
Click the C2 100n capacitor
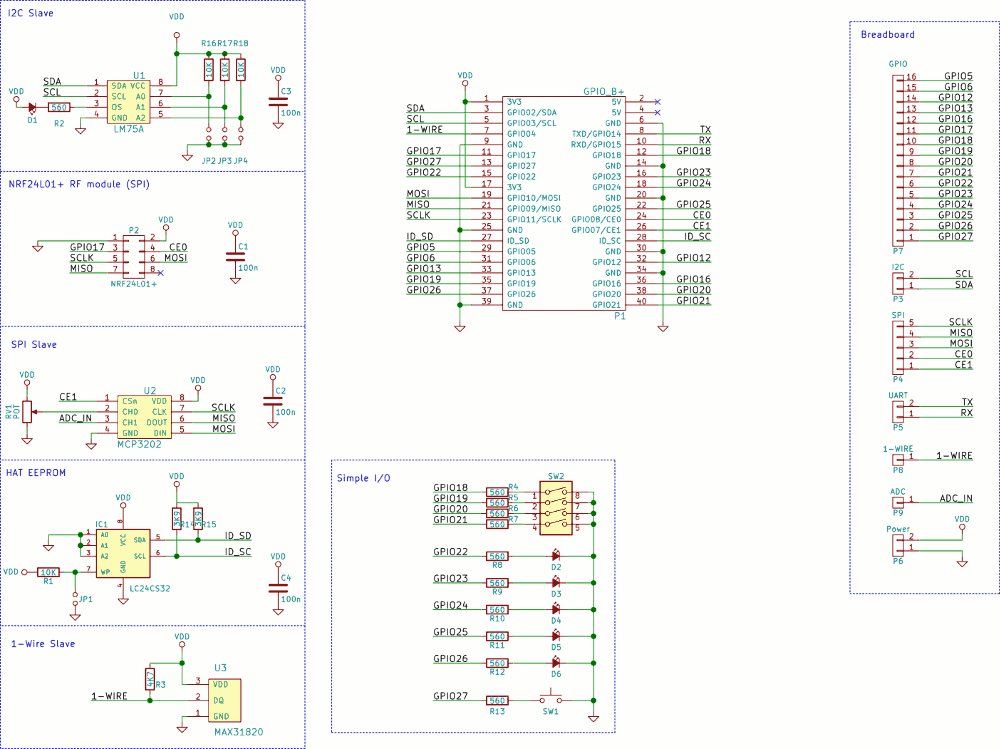[272, 401]
